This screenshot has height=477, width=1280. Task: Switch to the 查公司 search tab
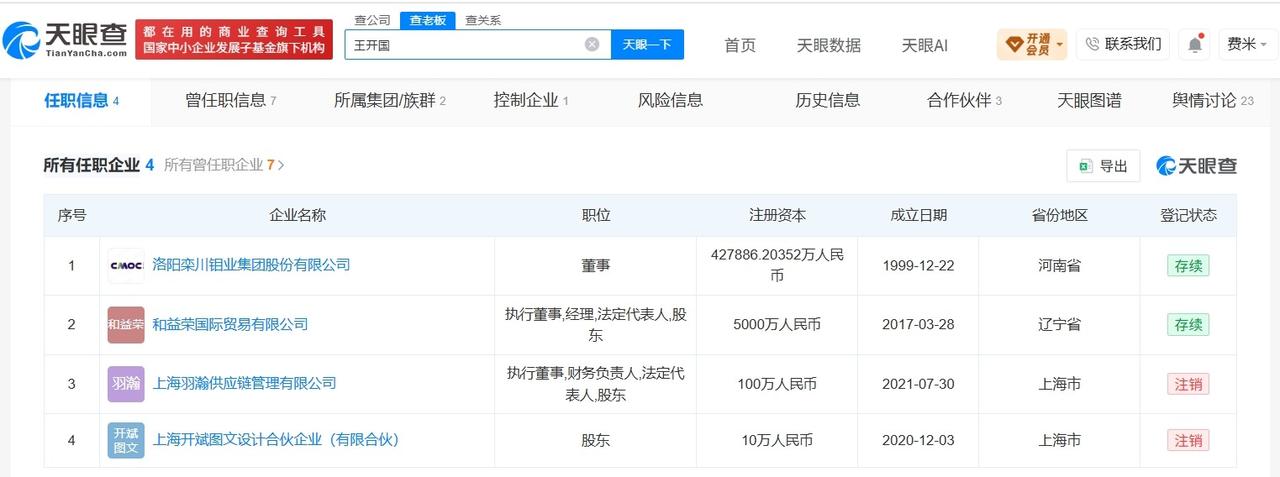pyautogui.click(x=373, y=20)
